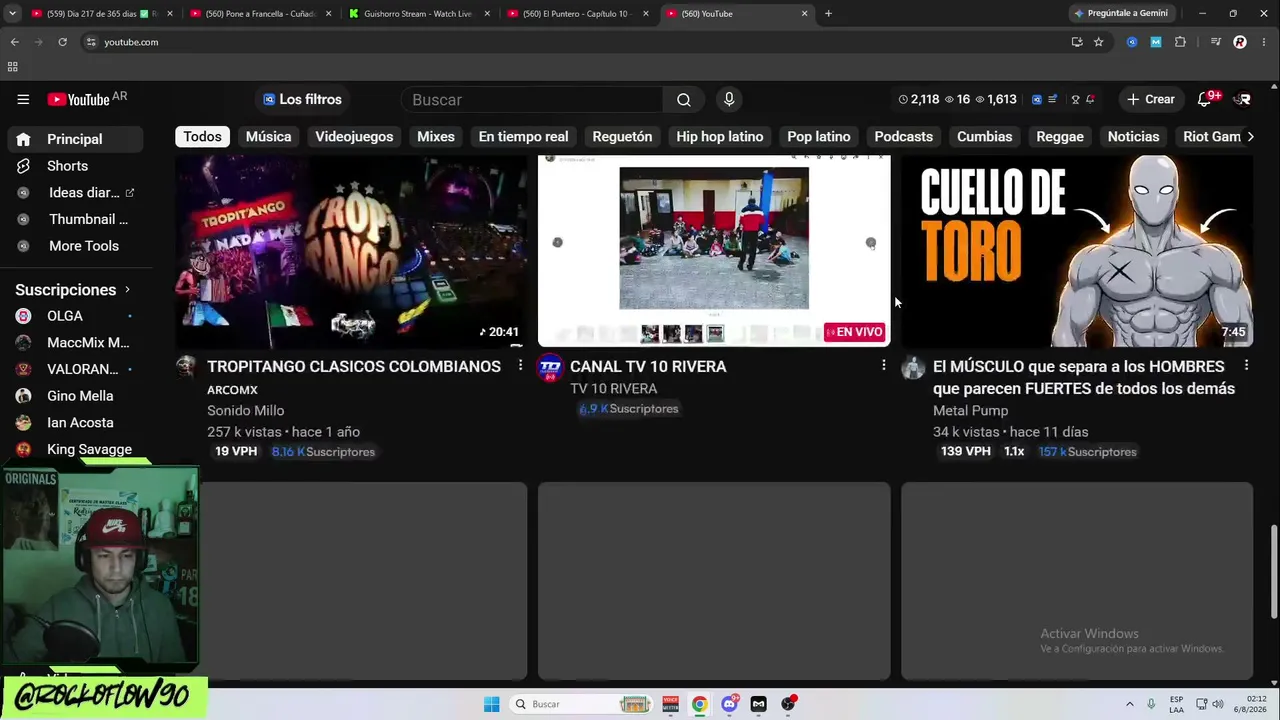Open options menu for Tropitango video

[520, 366]
